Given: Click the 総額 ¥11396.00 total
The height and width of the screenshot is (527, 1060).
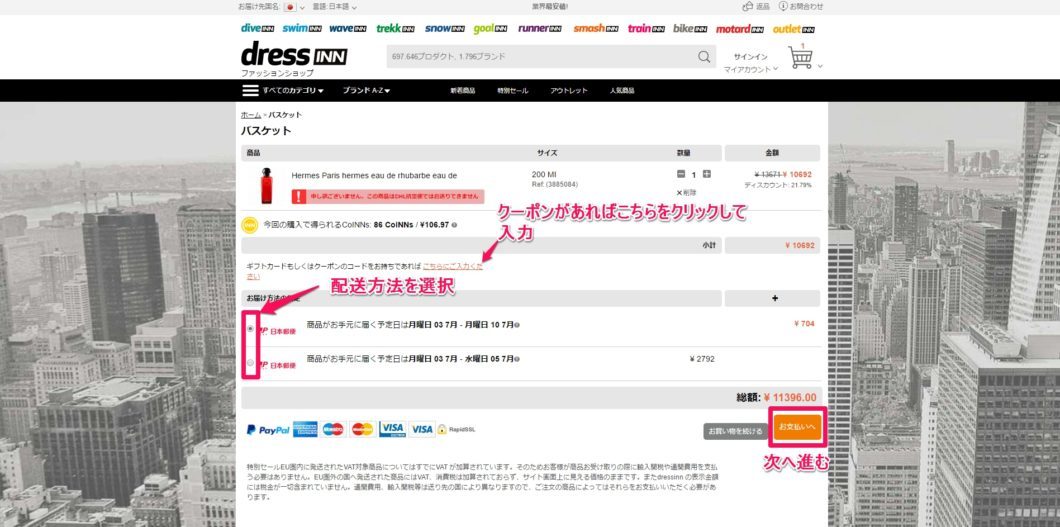Looking at the screenshot, I should 776,398.
